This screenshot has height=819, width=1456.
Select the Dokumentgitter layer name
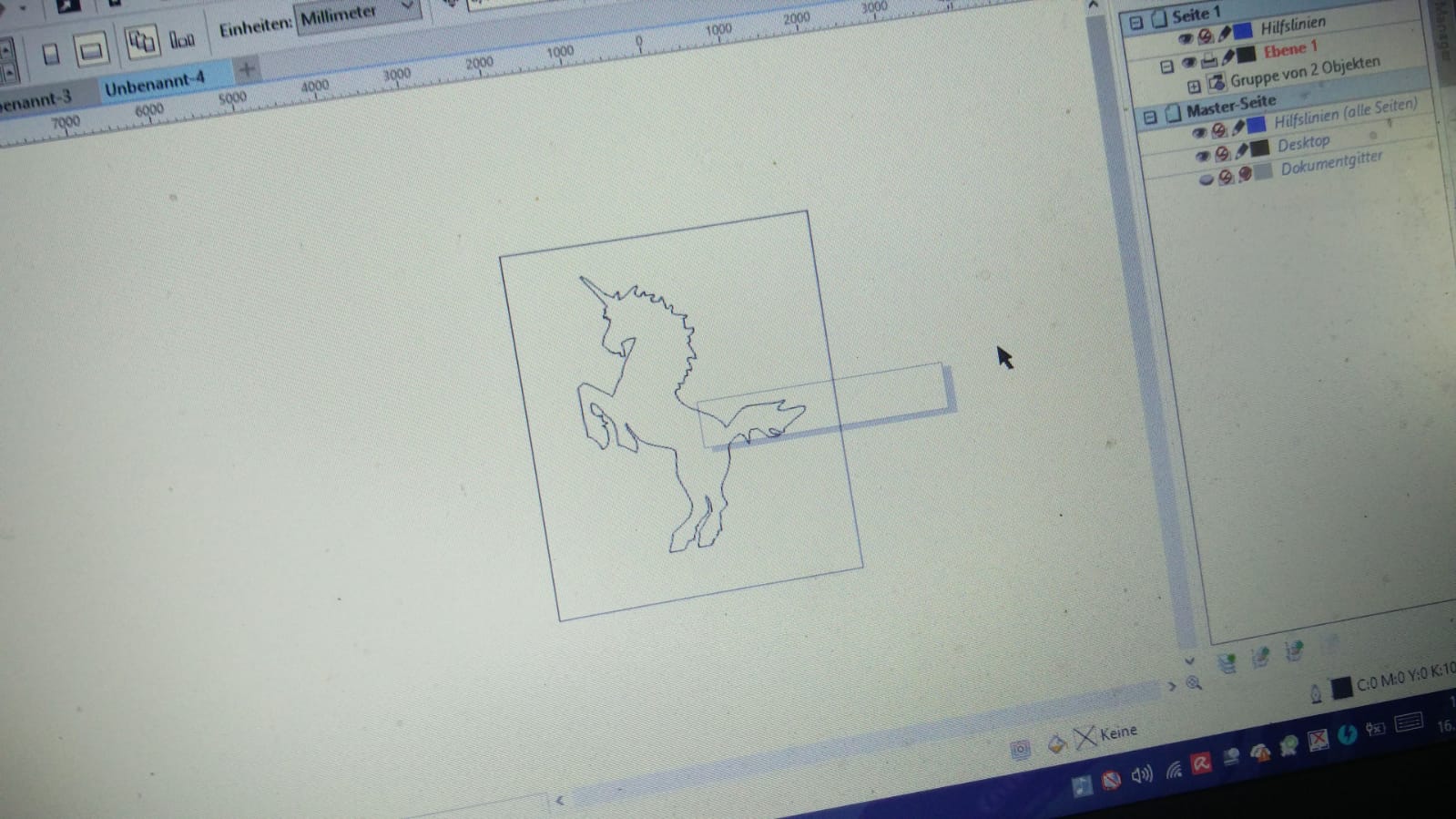click(x=1332, y=162)
